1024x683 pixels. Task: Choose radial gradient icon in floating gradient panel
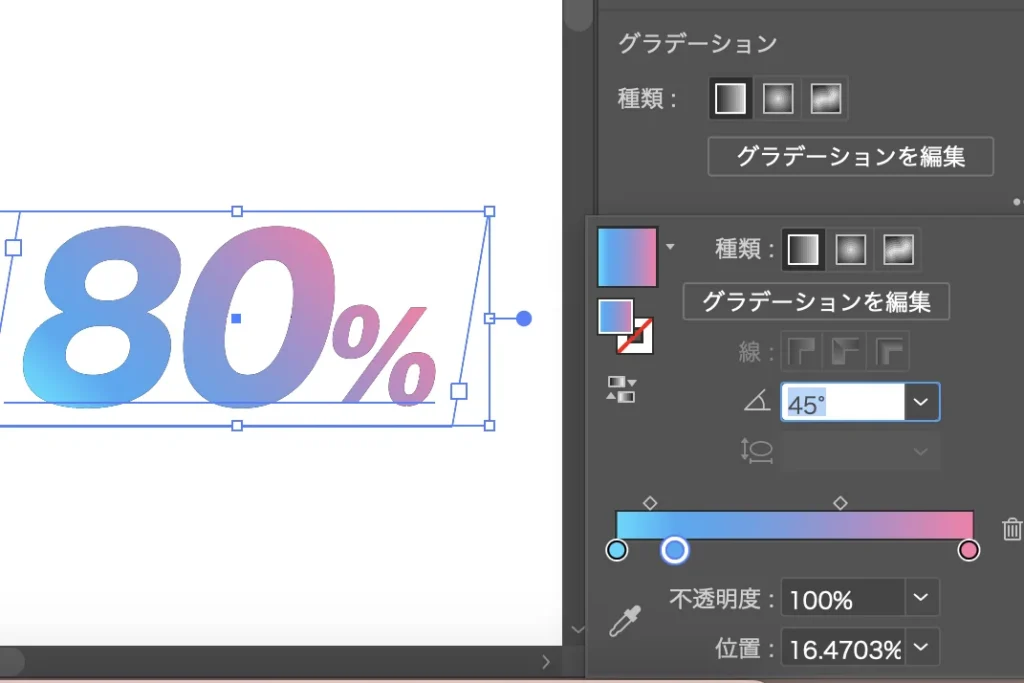click(x=851, y=250)
